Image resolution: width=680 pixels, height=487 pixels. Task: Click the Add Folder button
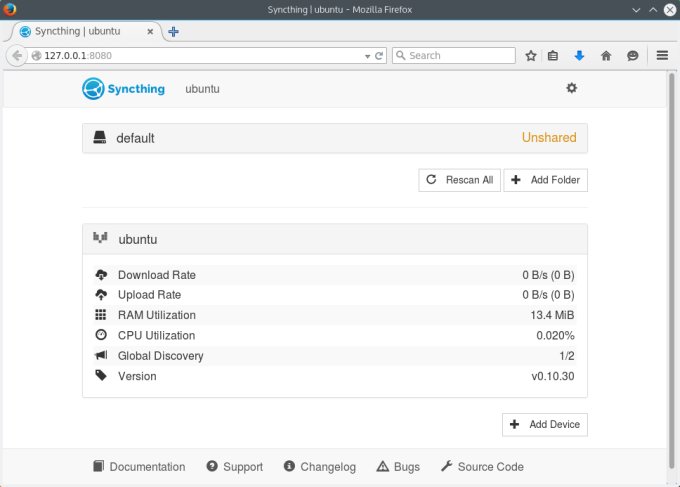coord(546,180)
